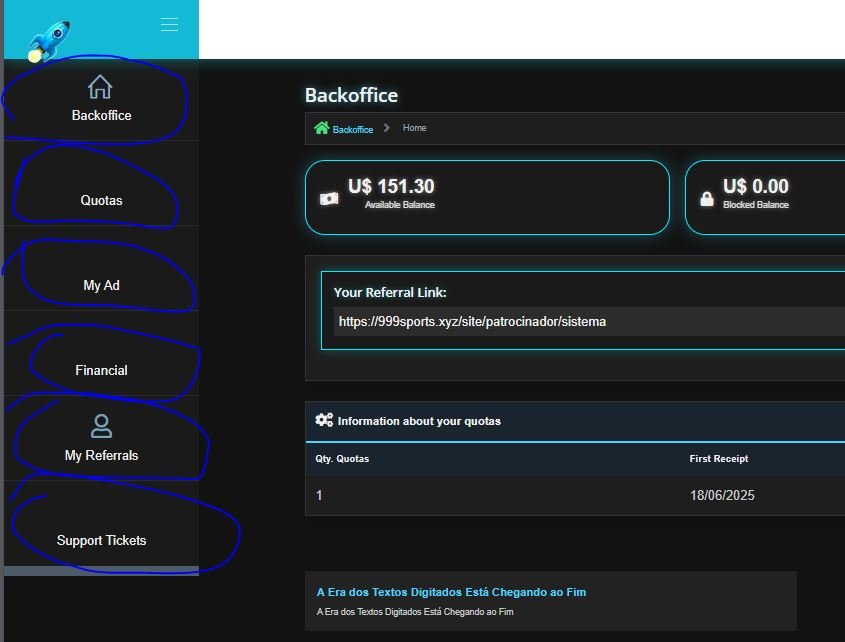845x642 pixels.
Task: Click the quota quantity value 1
Action: 319,495
